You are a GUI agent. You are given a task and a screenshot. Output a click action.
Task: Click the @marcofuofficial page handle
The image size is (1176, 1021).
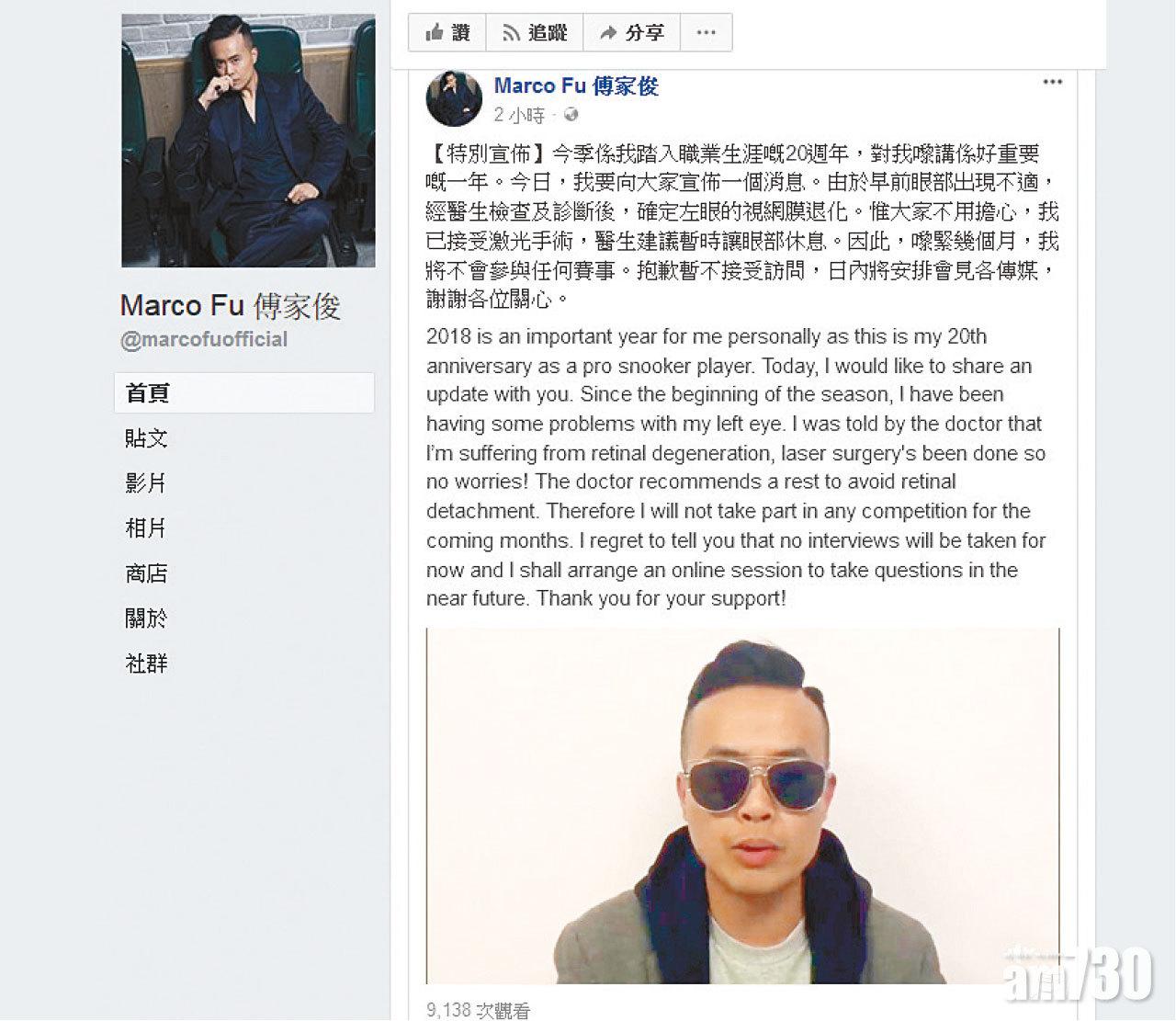[x=204, y=339]
